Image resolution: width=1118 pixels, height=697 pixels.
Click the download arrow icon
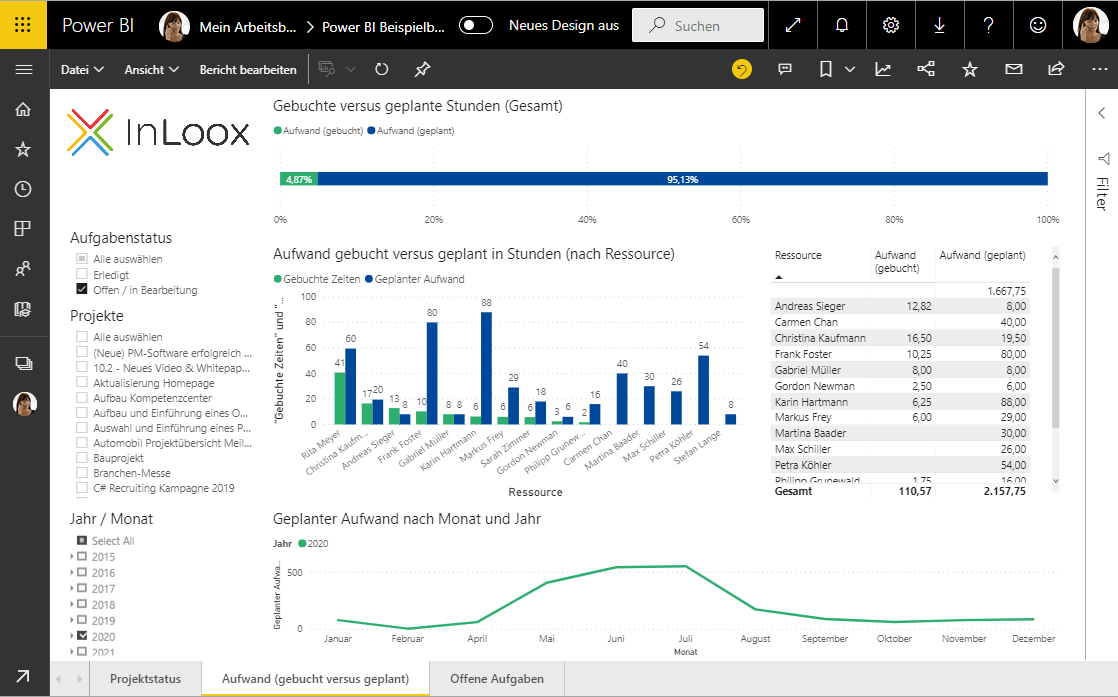[x=940, y=25]
